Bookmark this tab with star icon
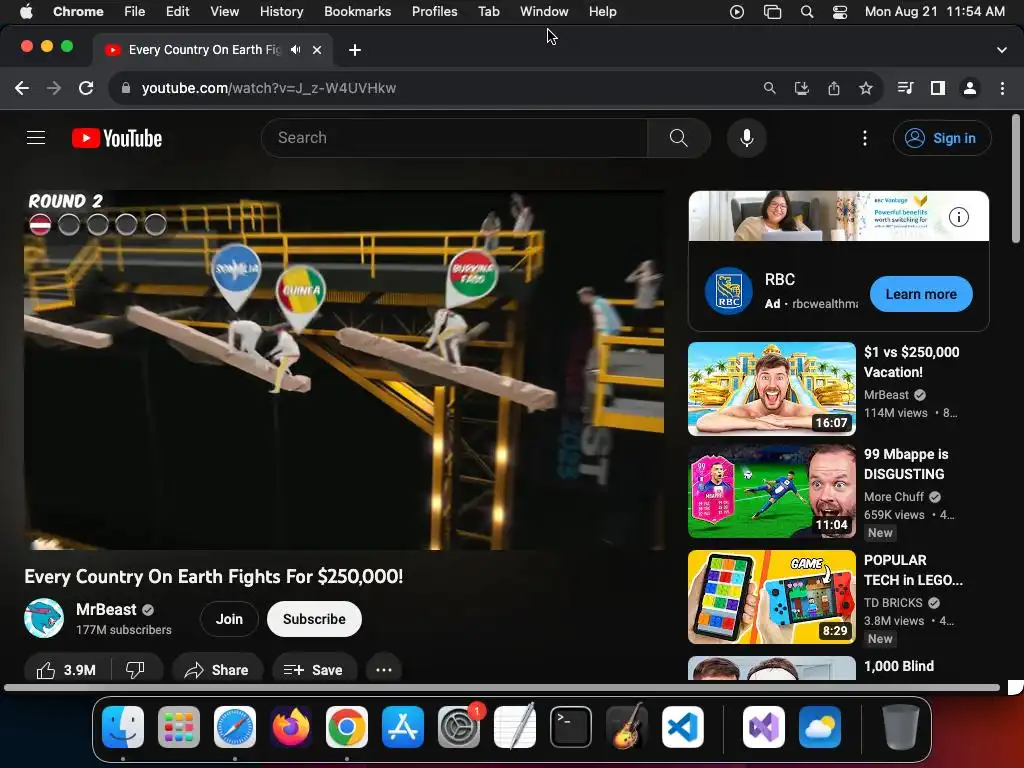 [866, 88]
